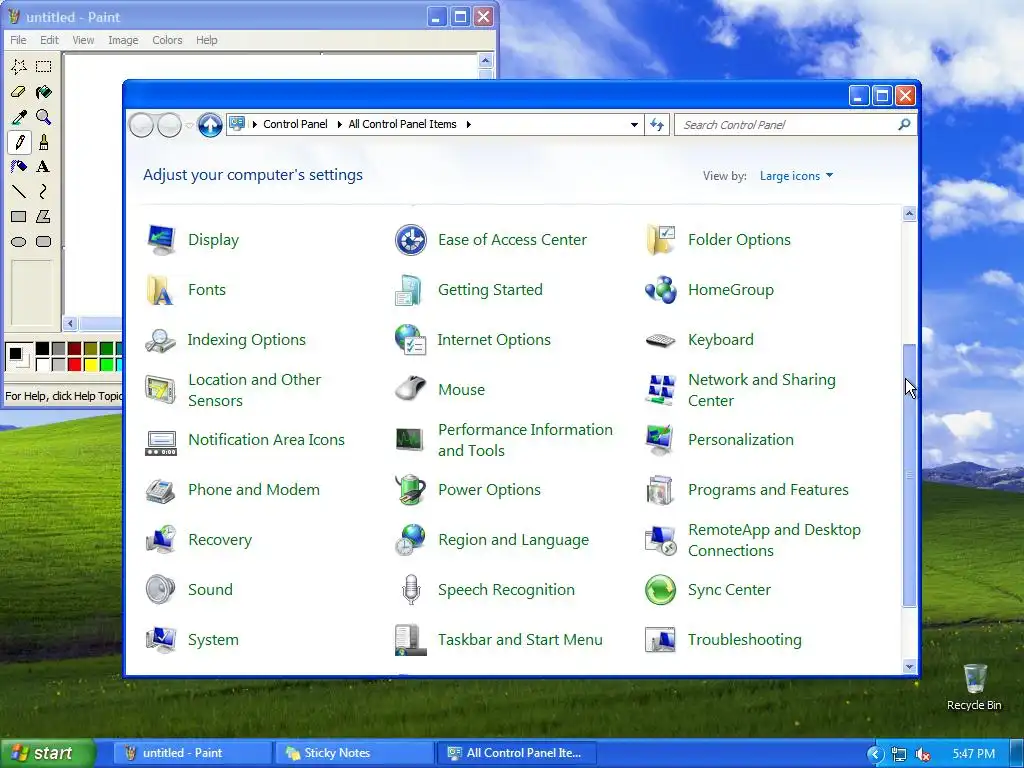This screenshot has width=1024, height=768.
Task: Open Network and Sharing Center icon
Action: 660,390
